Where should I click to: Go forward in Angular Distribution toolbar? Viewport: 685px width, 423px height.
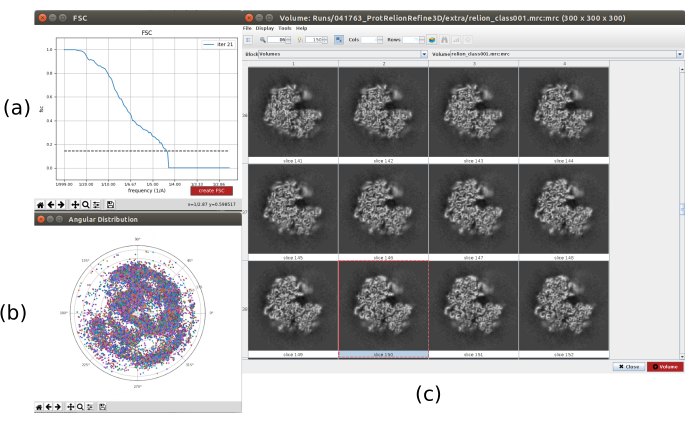[58, 407]
